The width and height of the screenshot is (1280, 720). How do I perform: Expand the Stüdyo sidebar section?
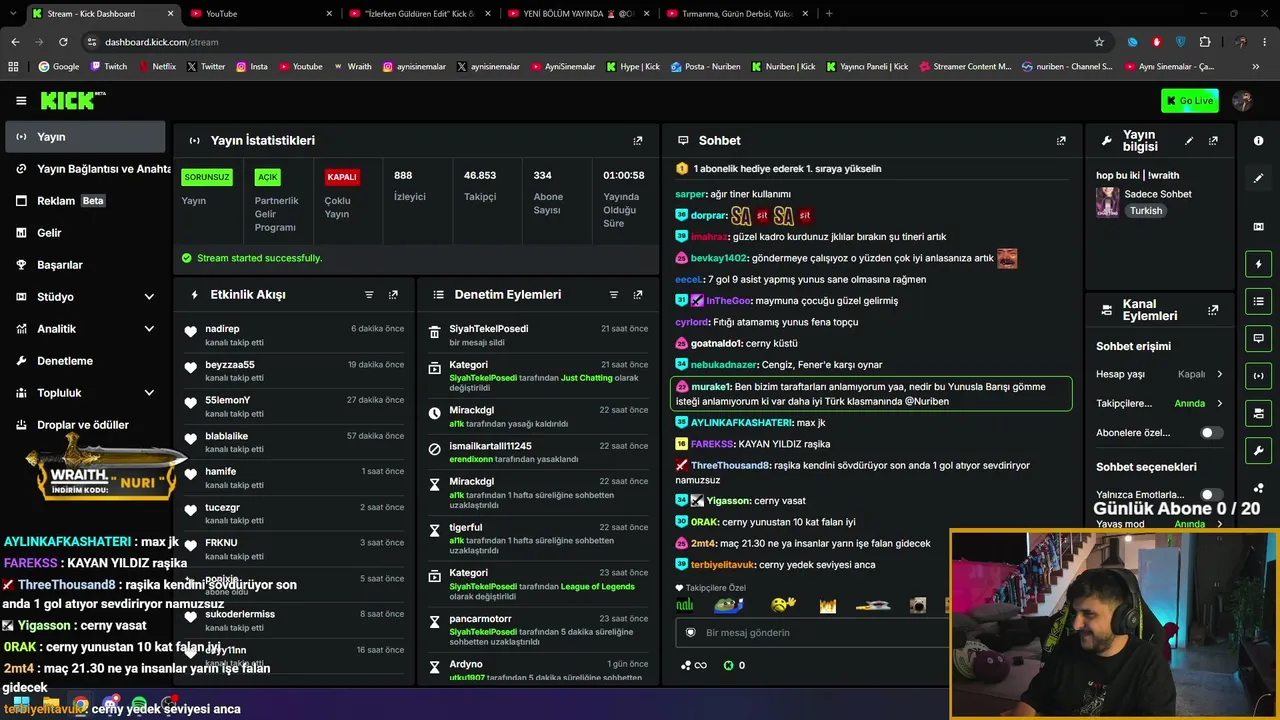(149, 297)
